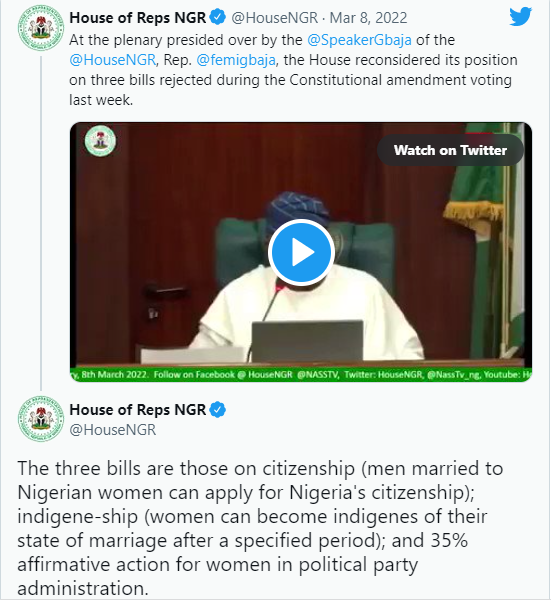Click the verified badge in the lower tweet
This screenshot has height=605, width=551.
(x=218, y=410)
